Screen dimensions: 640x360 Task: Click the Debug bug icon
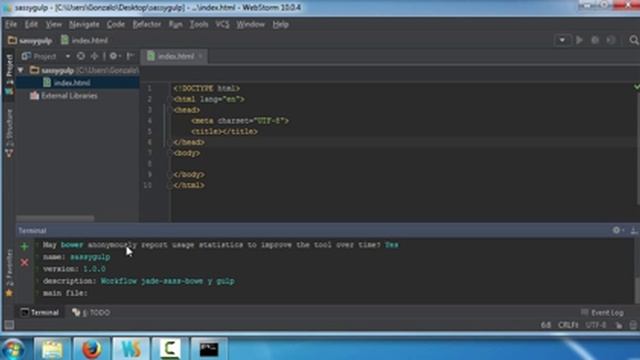point(595,40)
